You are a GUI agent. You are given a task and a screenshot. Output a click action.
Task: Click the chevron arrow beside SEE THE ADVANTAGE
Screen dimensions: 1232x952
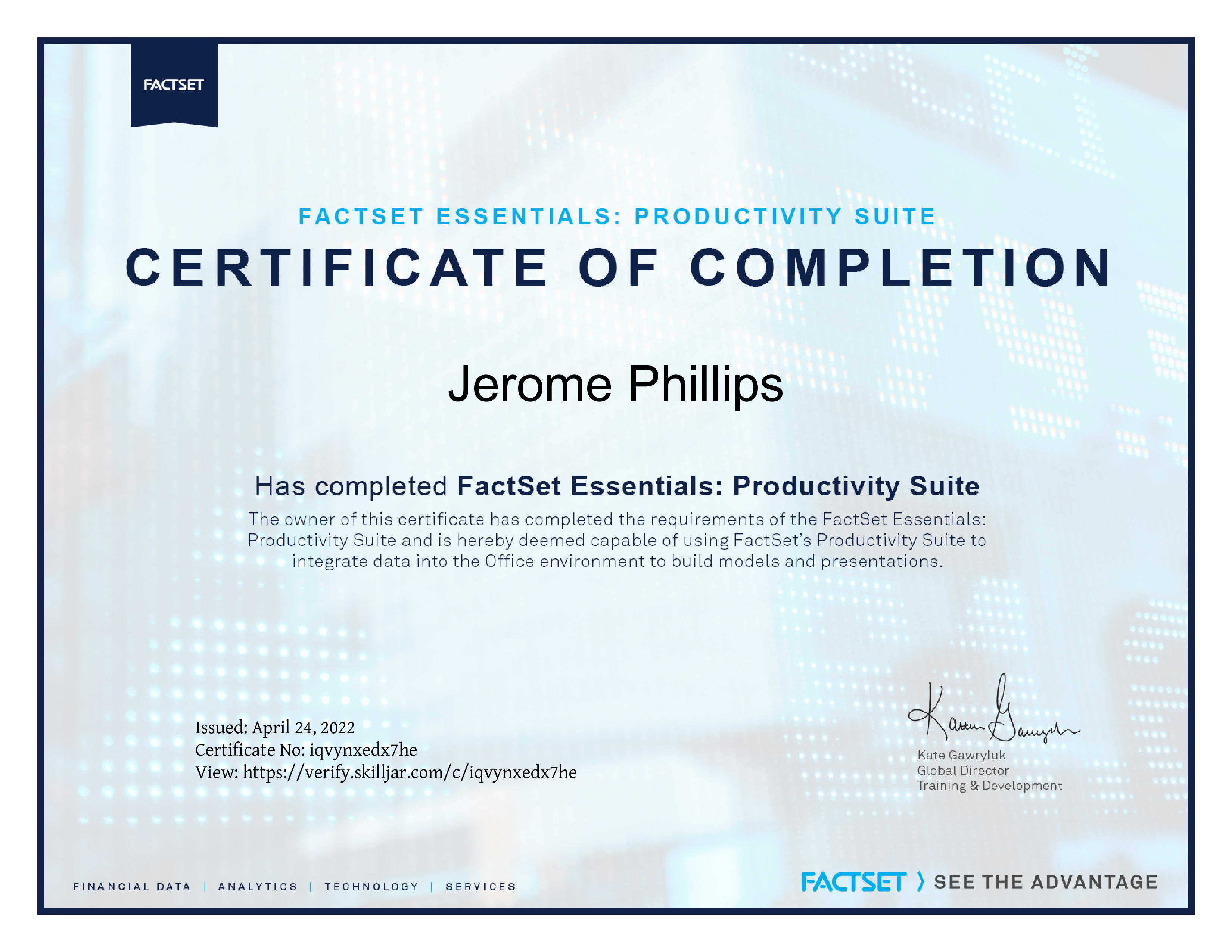coord(921,882)
